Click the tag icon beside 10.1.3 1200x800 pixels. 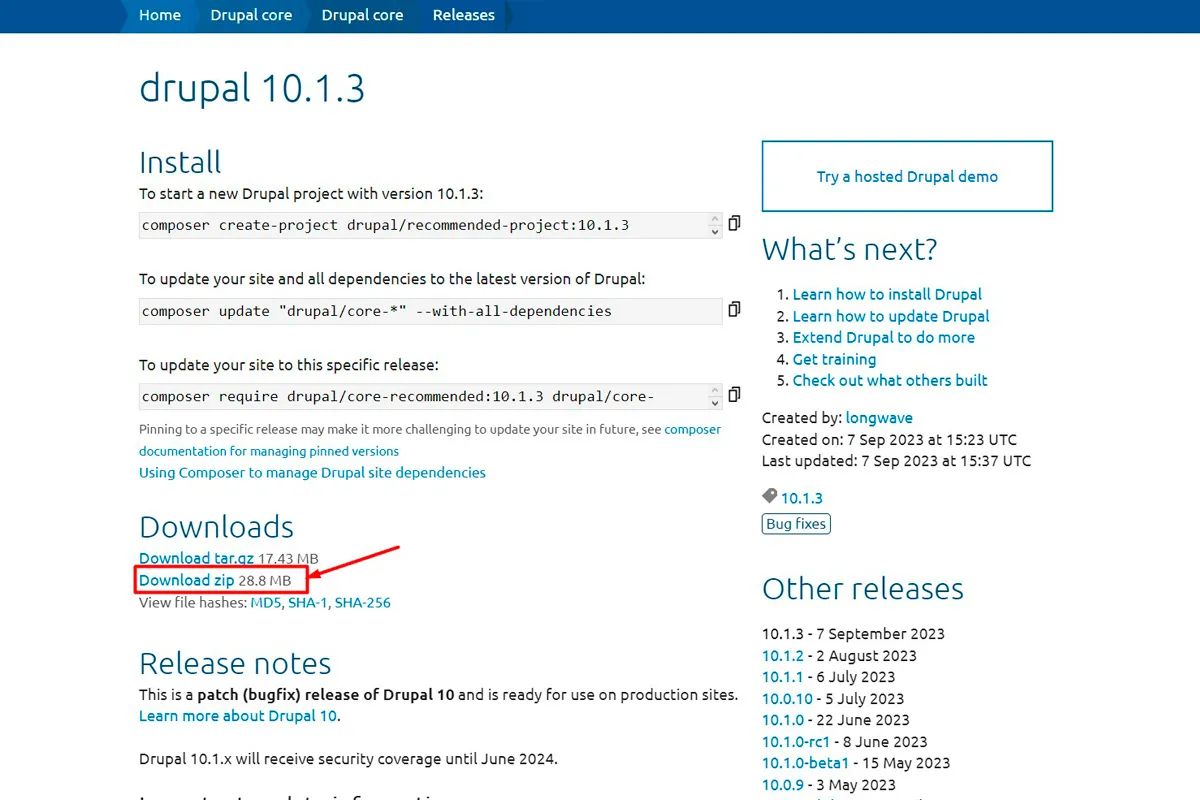[x=769, y=496]
